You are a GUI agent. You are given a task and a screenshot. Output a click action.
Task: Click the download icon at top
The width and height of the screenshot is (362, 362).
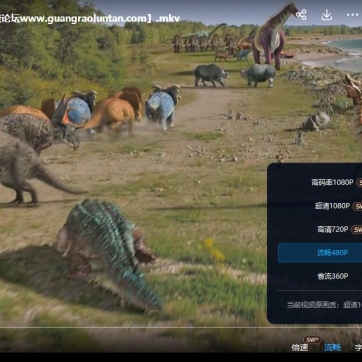pos(326,15)
